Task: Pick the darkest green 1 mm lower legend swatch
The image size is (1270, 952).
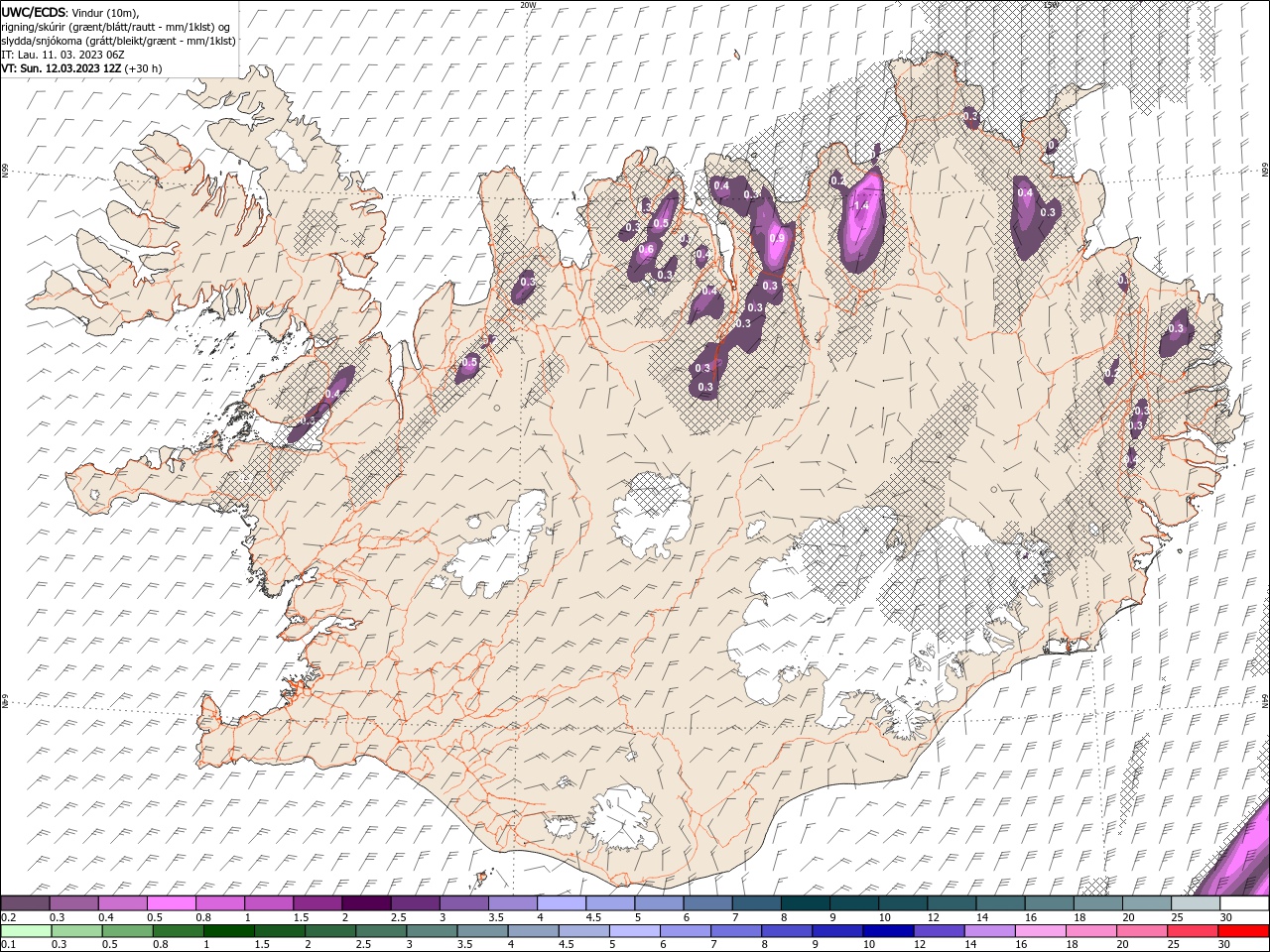Action: 229,931
